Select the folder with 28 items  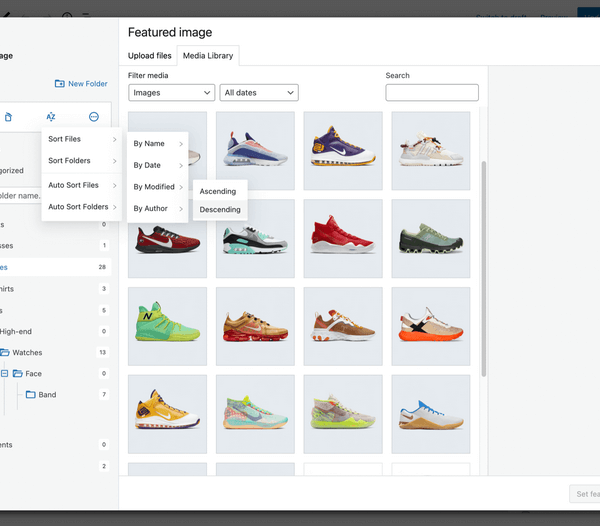54,267
